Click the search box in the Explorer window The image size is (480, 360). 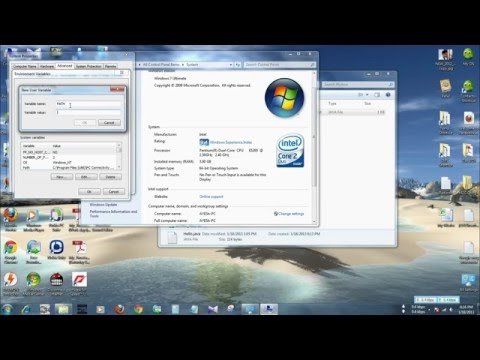(358, 85)
